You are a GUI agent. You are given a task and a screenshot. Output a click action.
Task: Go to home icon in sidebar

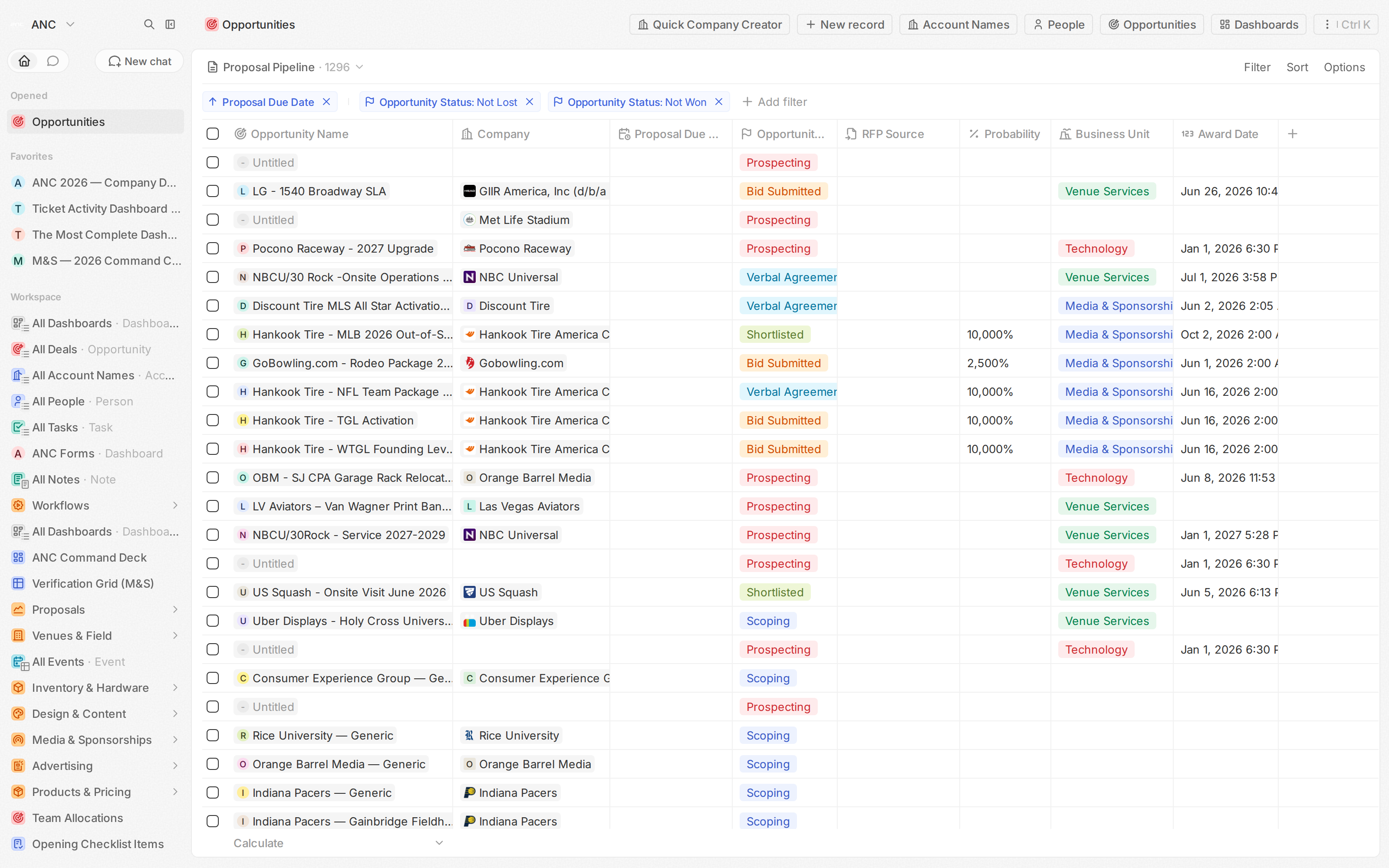tap(24, 61)
